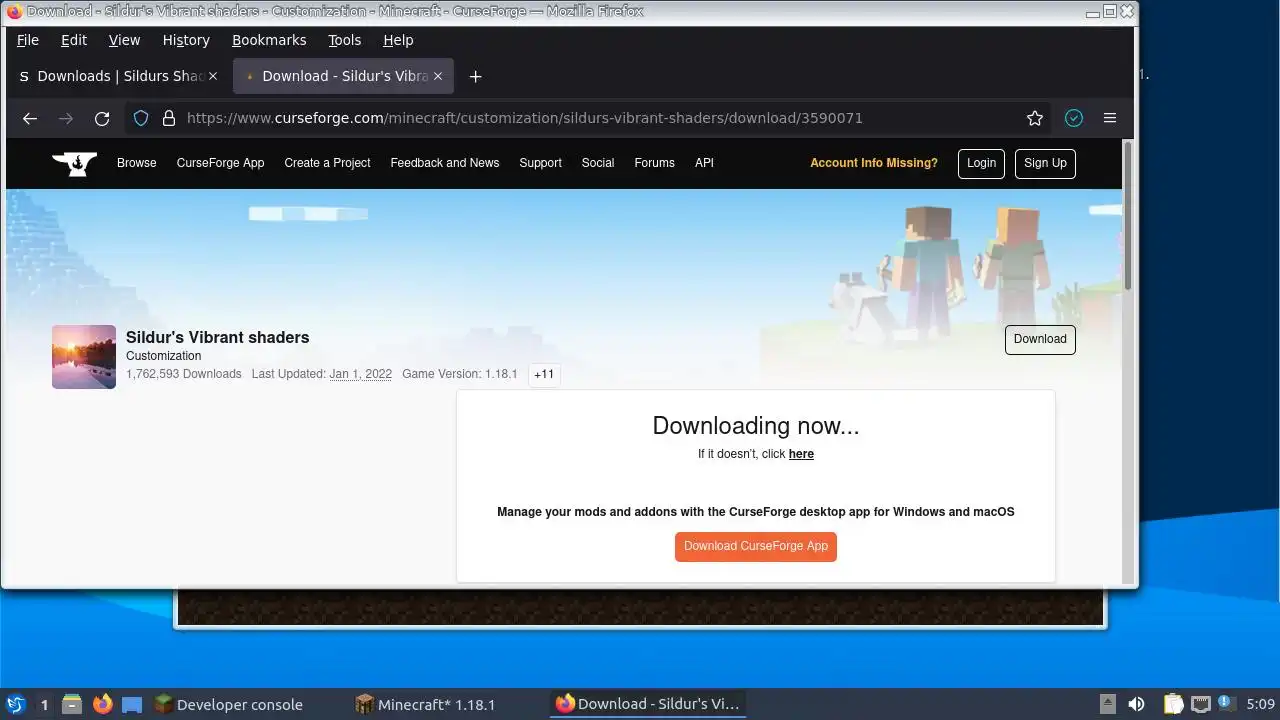Viewport: 1280px width, 720px height.
Task: Open the Firefox hamburger application menu
Action: pyautogui.click(x=1110, y=118)
